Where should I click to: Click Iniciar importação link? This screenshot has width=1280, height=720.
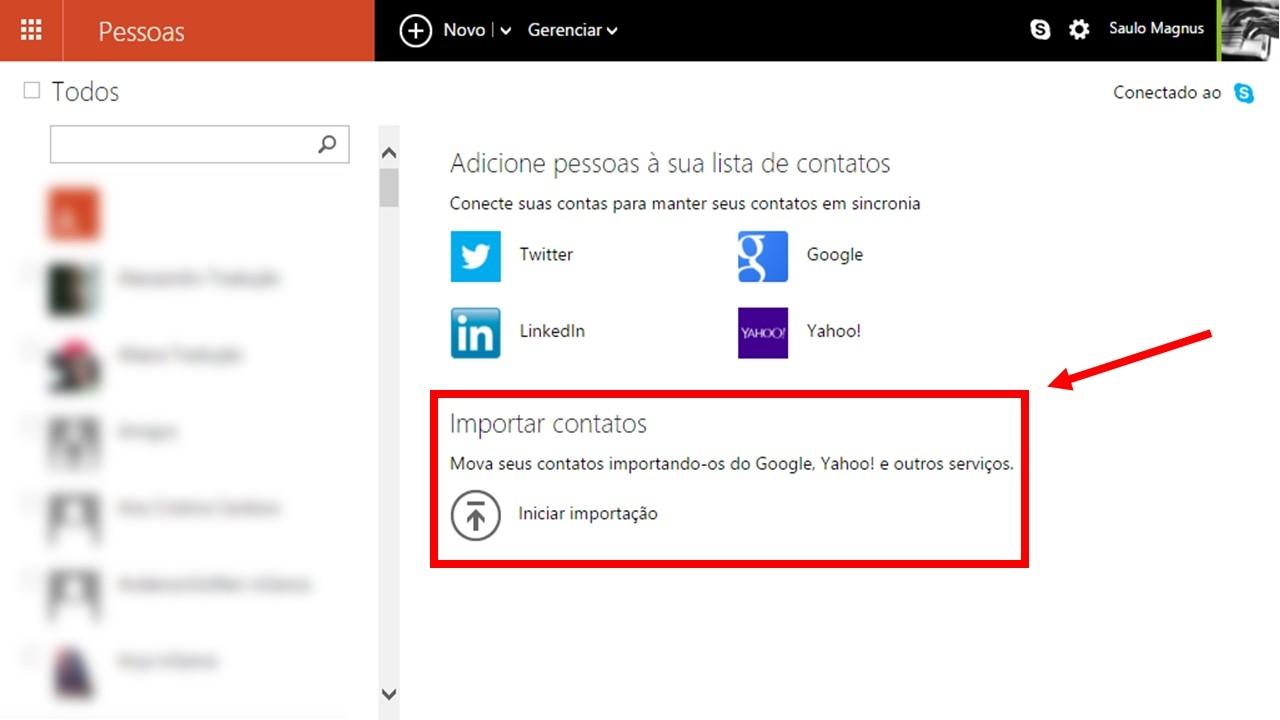click(588, 514)
